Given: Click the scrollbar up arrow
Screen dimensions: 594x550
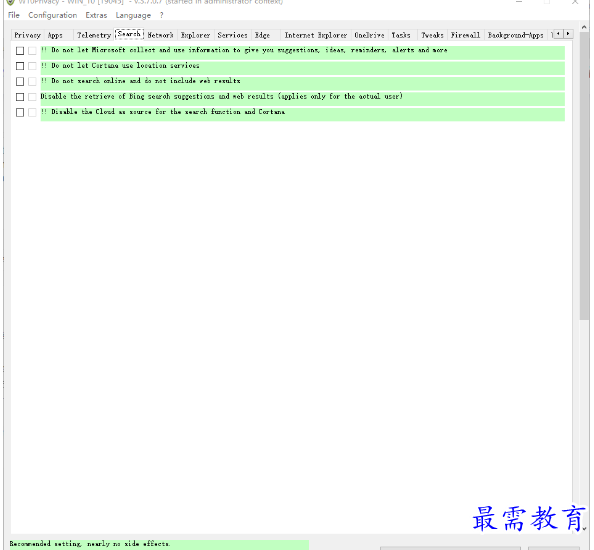Looking at the screenshot, I should 584,27.
